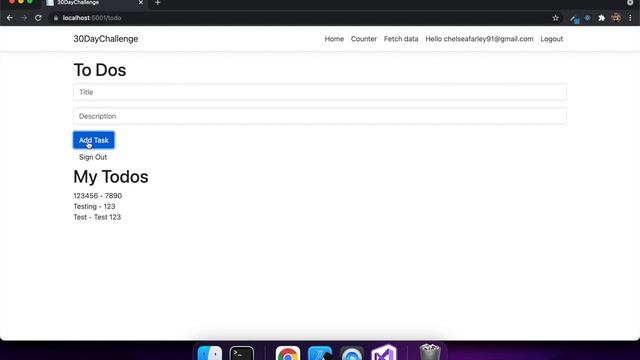The height and width of the screenshot is (360, 640).
Task: Select the '123456 - 7890' todo item
Action: (x=98, y=196)
